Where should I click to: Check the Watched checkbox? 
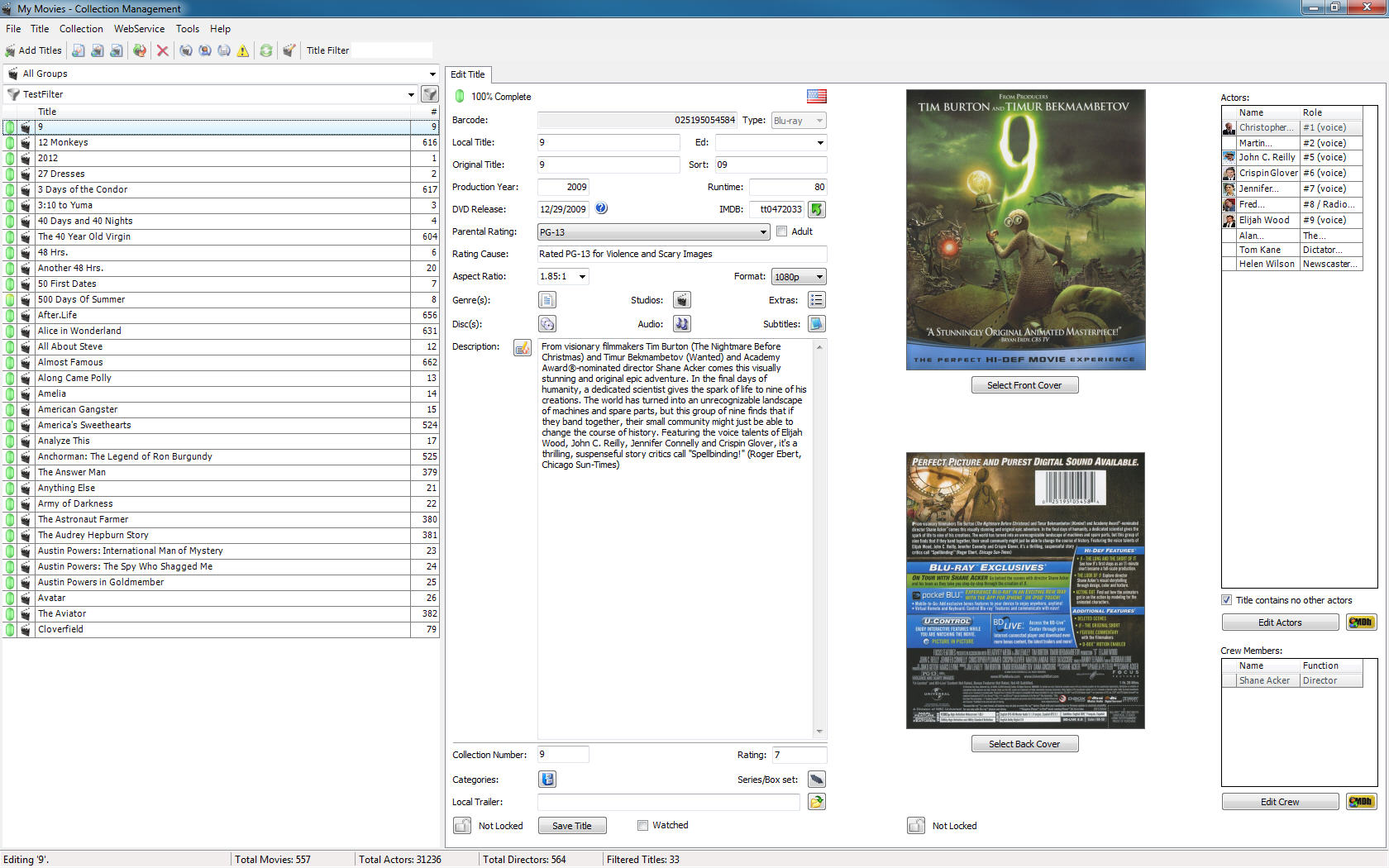642,825
